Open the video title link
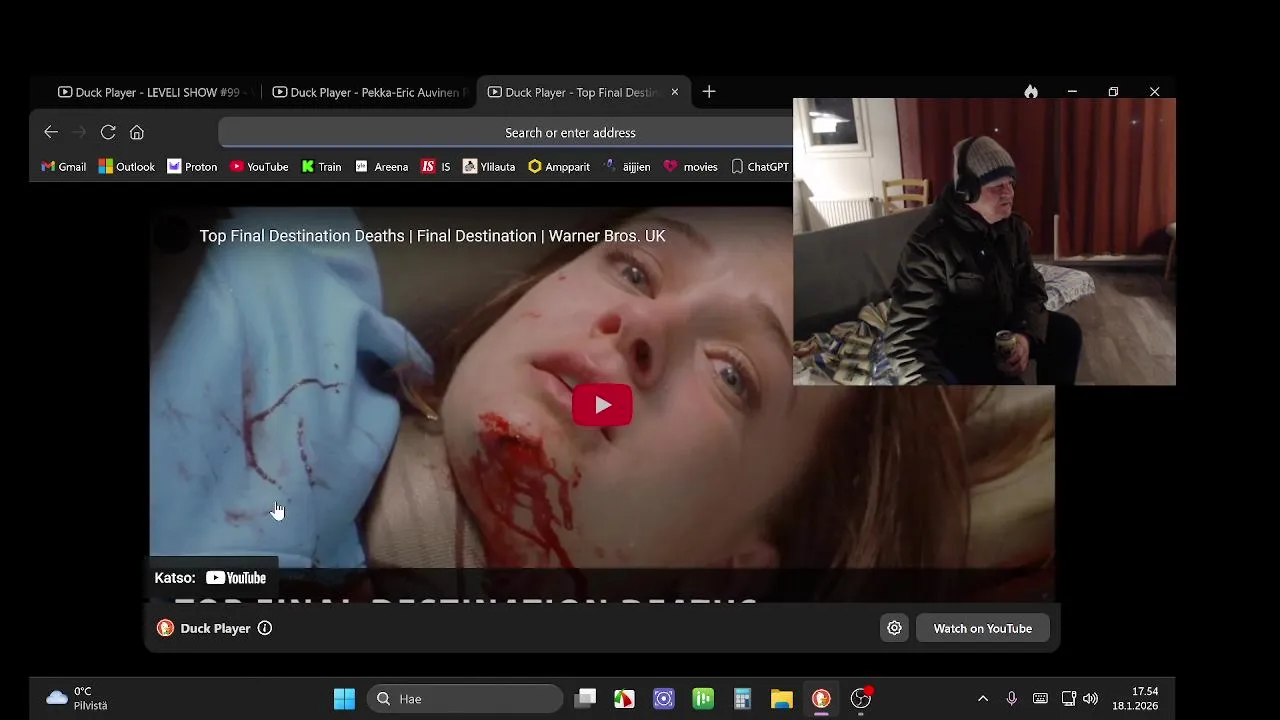The width and height of the screenshot is (1280, 720). (x=432, y=236)
